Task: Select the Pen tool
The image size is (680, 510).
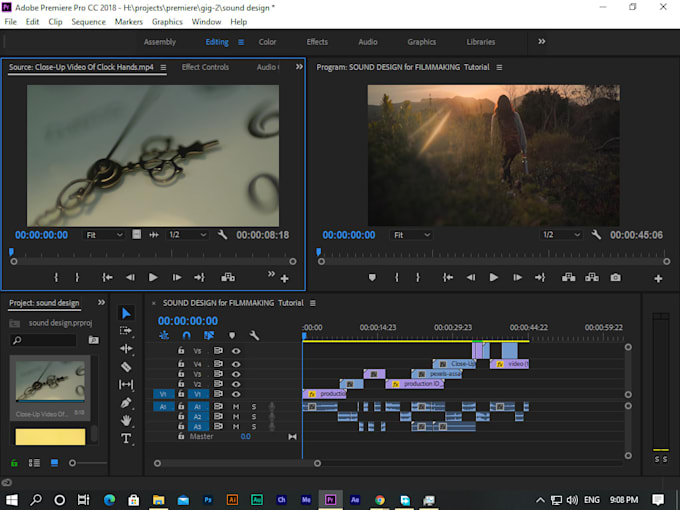Action: (126, 402)
